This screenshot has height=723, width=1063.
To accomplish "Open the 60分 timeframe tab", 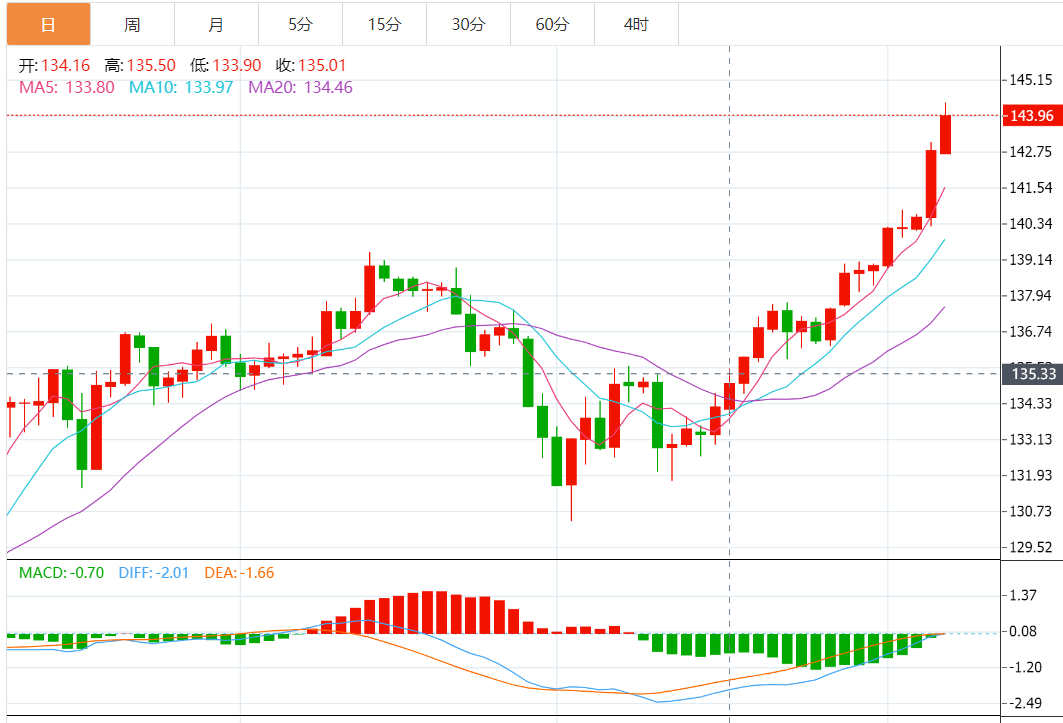I will [553, 24].
